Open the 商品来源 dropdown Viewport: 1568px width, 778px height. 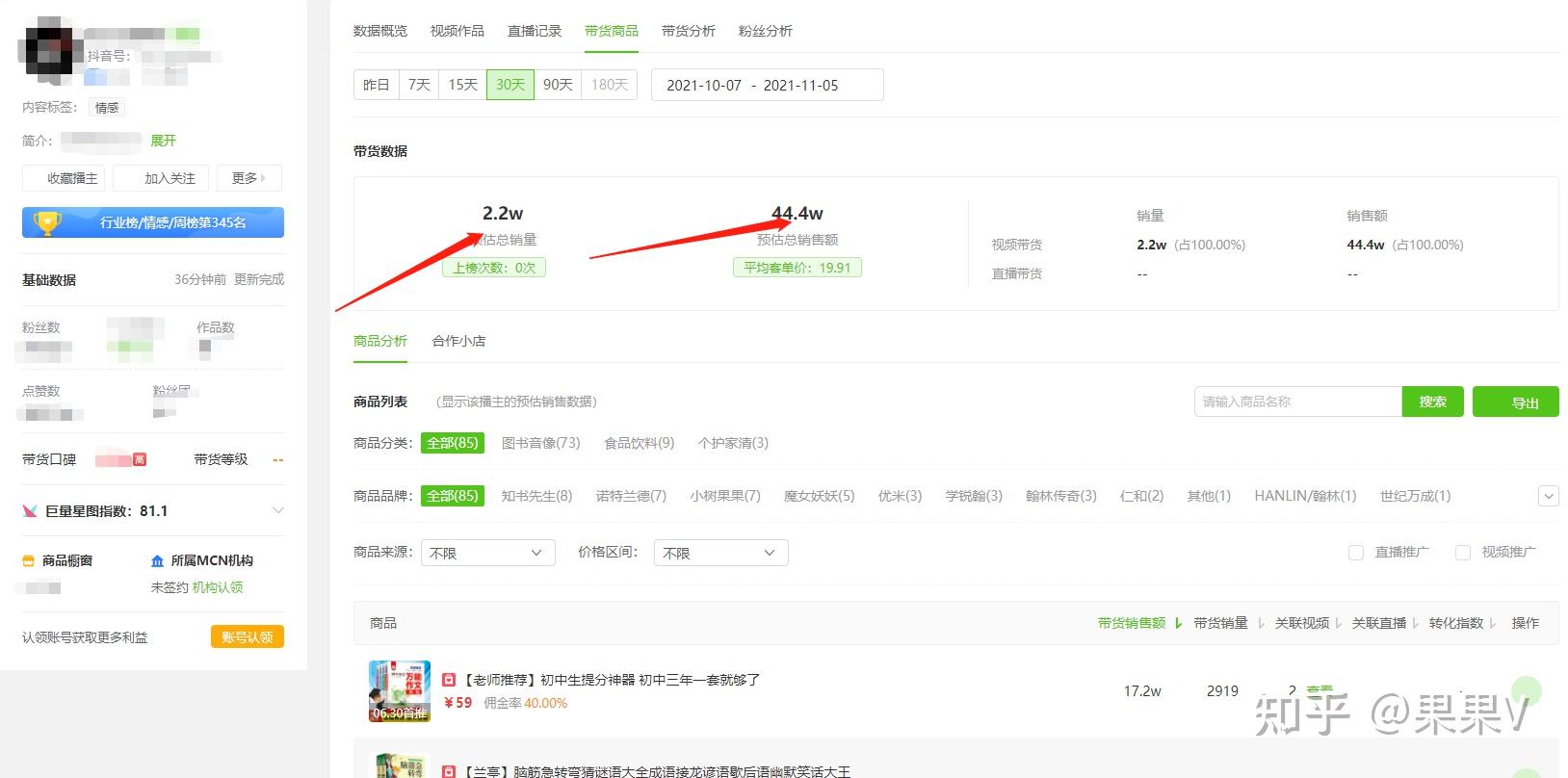[x=488, y=553]
